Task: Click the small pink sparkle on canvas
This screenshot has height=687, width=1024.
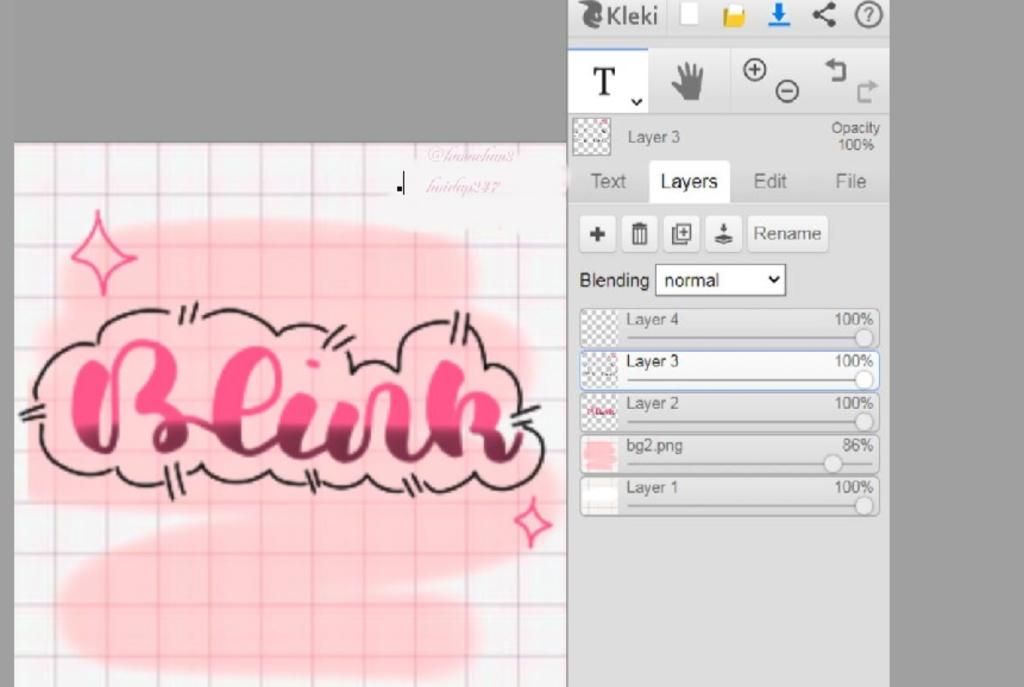Action: (533, 522)
